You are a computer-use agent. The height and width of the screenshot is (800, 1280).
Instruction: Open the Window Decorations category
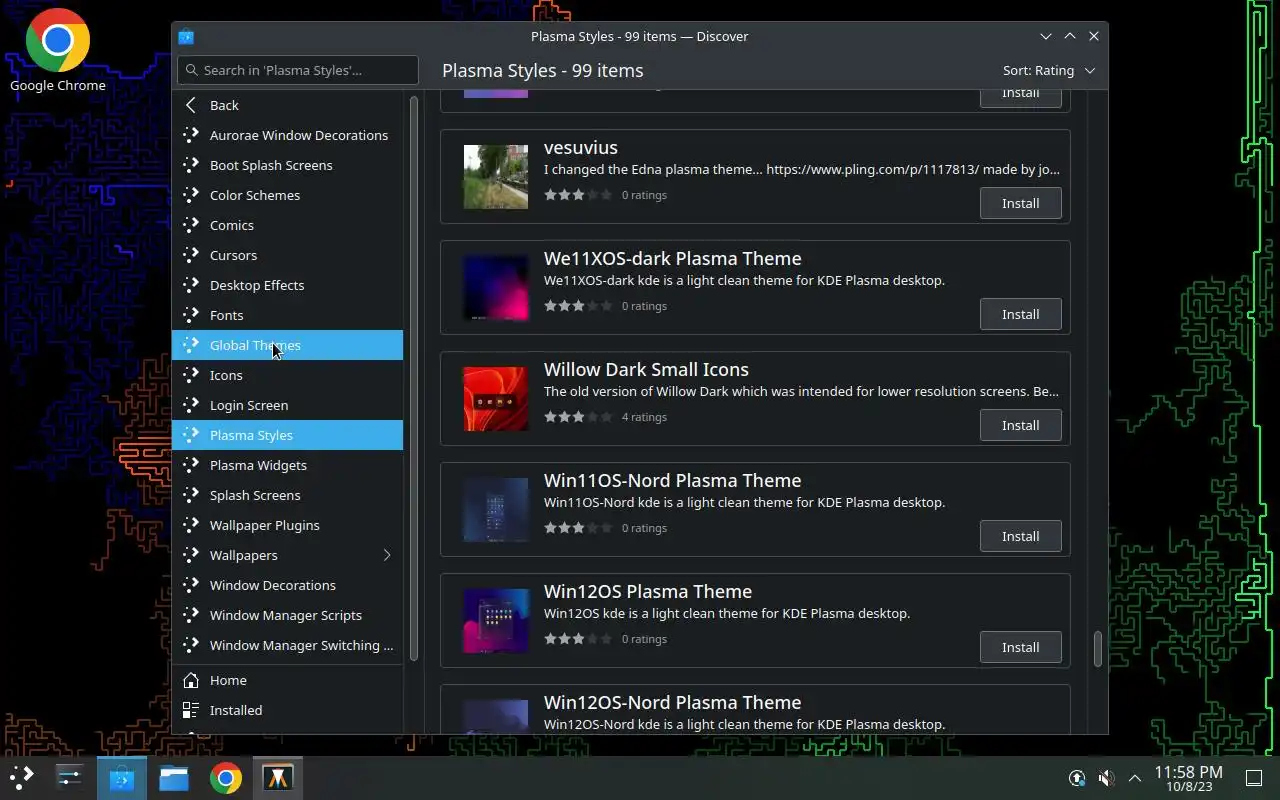(x=288, y=585)
